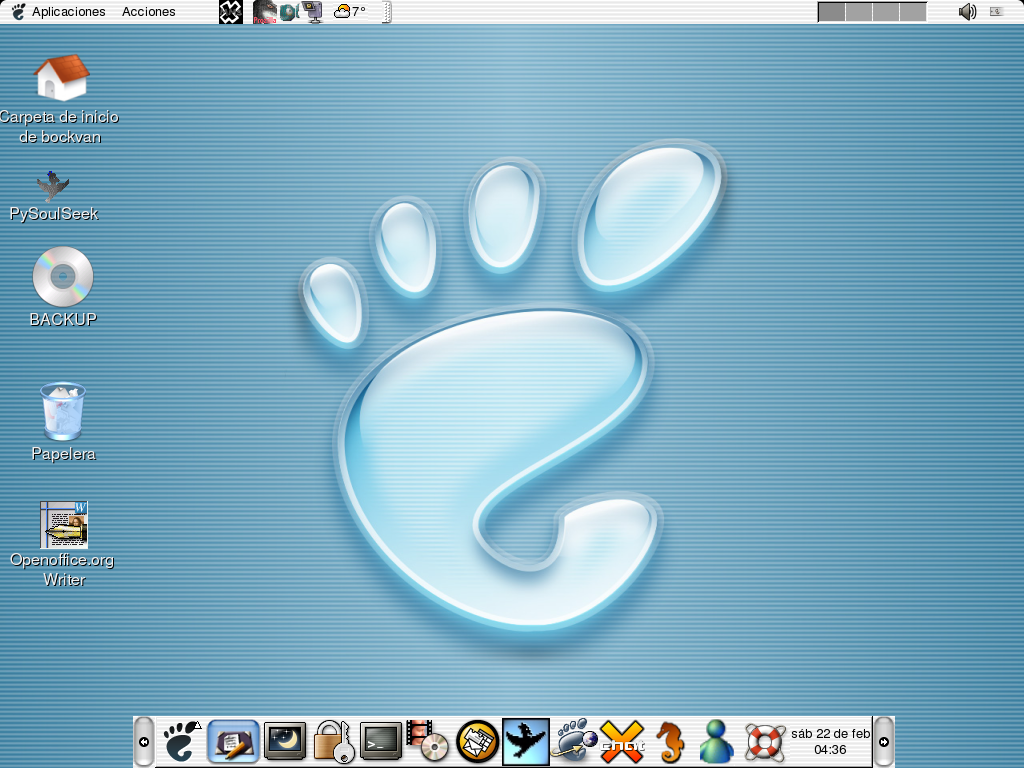Hide the bottom panel with the right arrow button
This screenshot has width=1024, height=768.
point(884,742)
